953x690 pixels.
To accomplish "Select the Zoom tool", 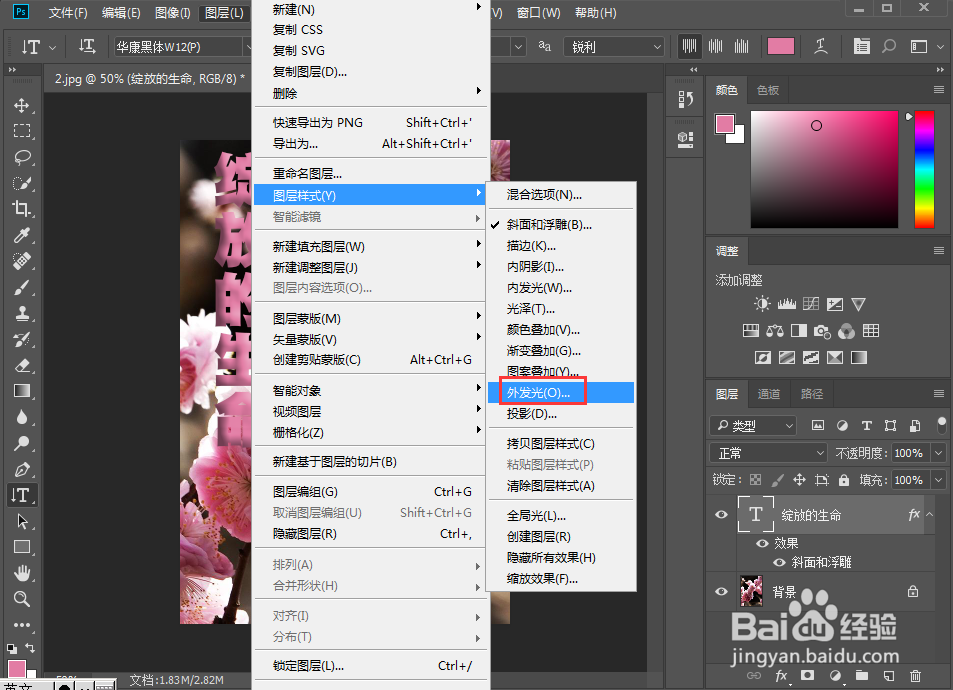I will [22, 599].
